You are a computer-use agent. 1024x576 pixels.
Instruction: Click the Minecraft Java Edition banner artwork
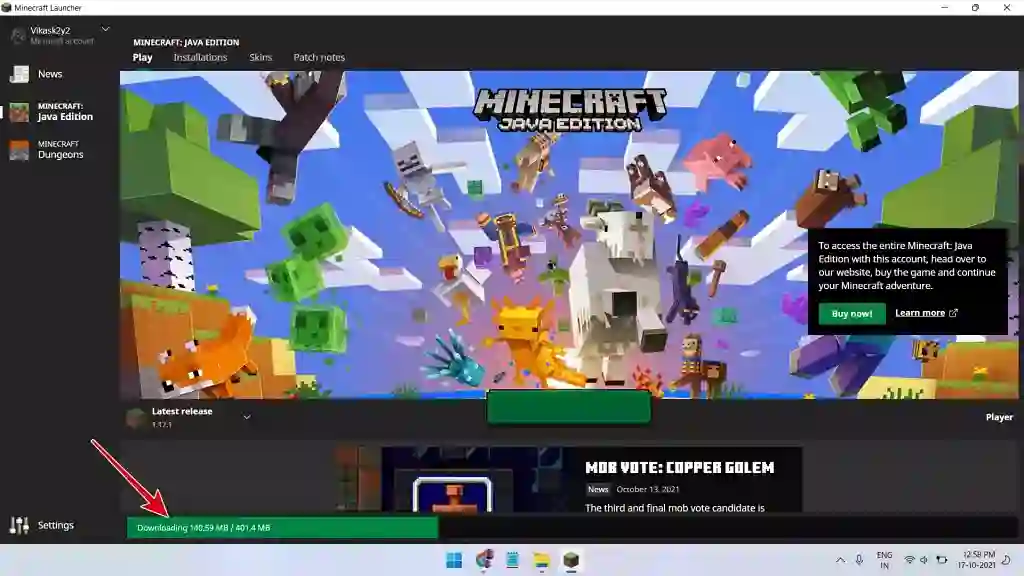coord(569,234)
